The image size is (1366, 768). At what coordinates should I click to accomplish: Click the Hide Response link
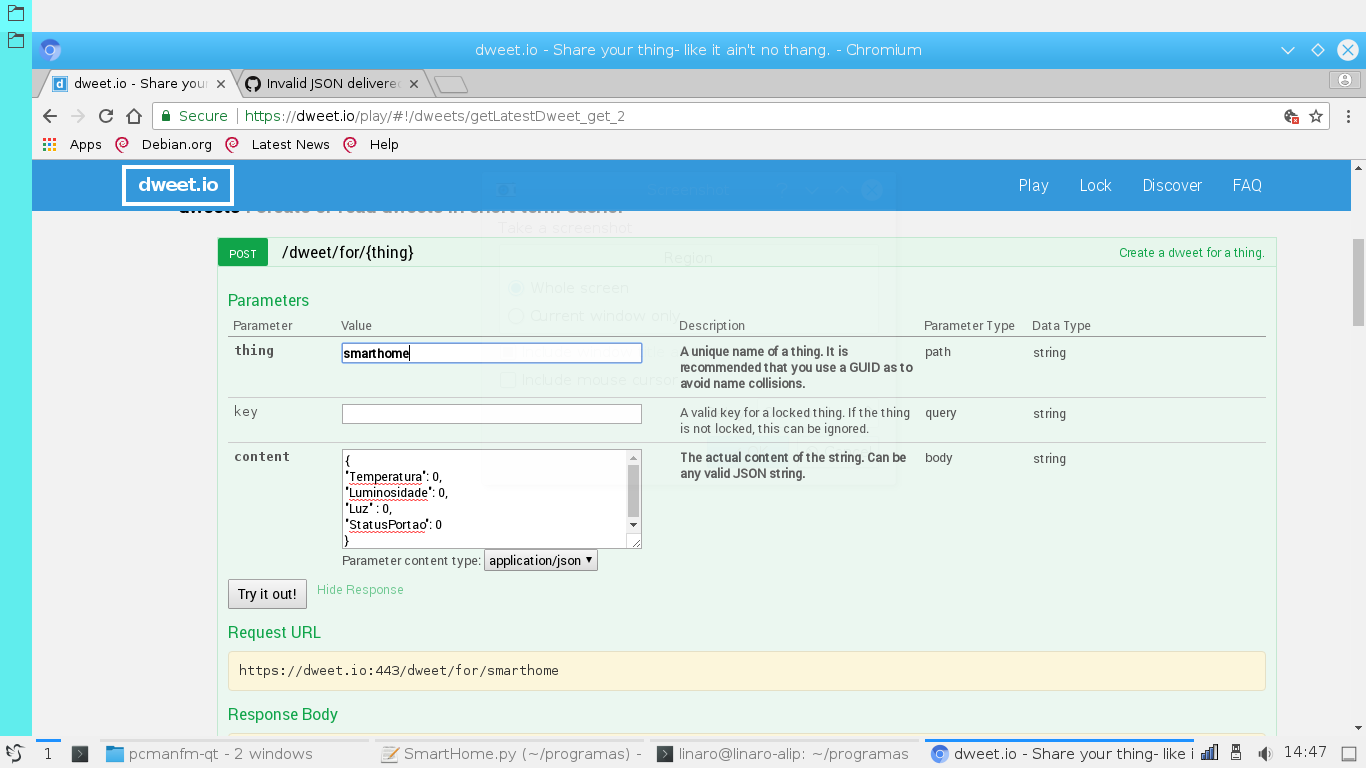coord(360,590)
